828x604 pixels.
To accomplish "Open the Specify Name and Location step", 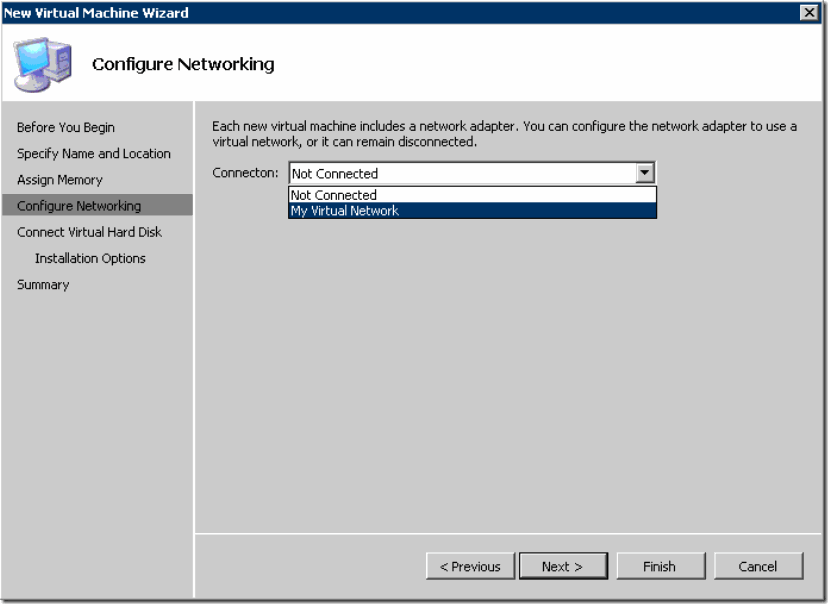I will (x=93, y=154).
